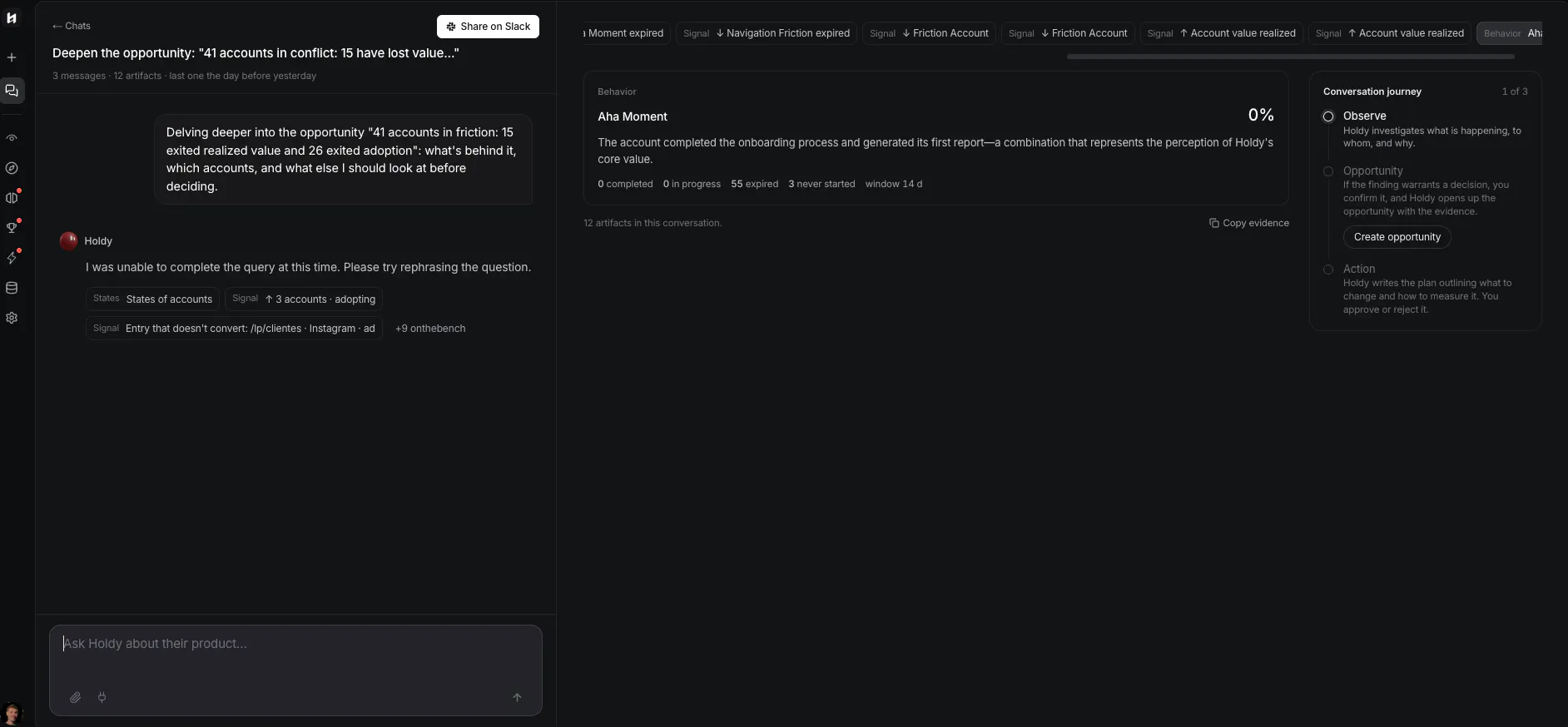Screen dimensions: 1568x727
Task: Click the 12 artifacts in this conversation text
Action: (x=653, y=223)
